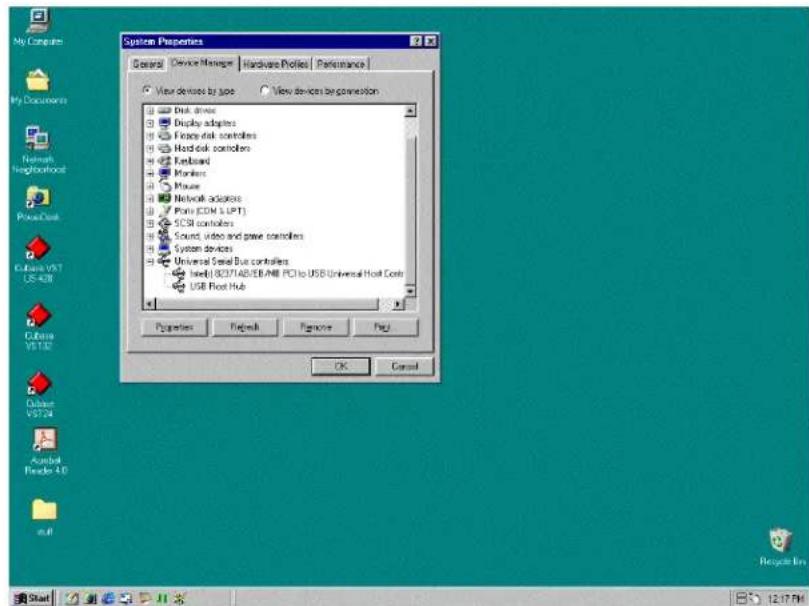Click the USB Root Hub device icon

tap(179, 286)
